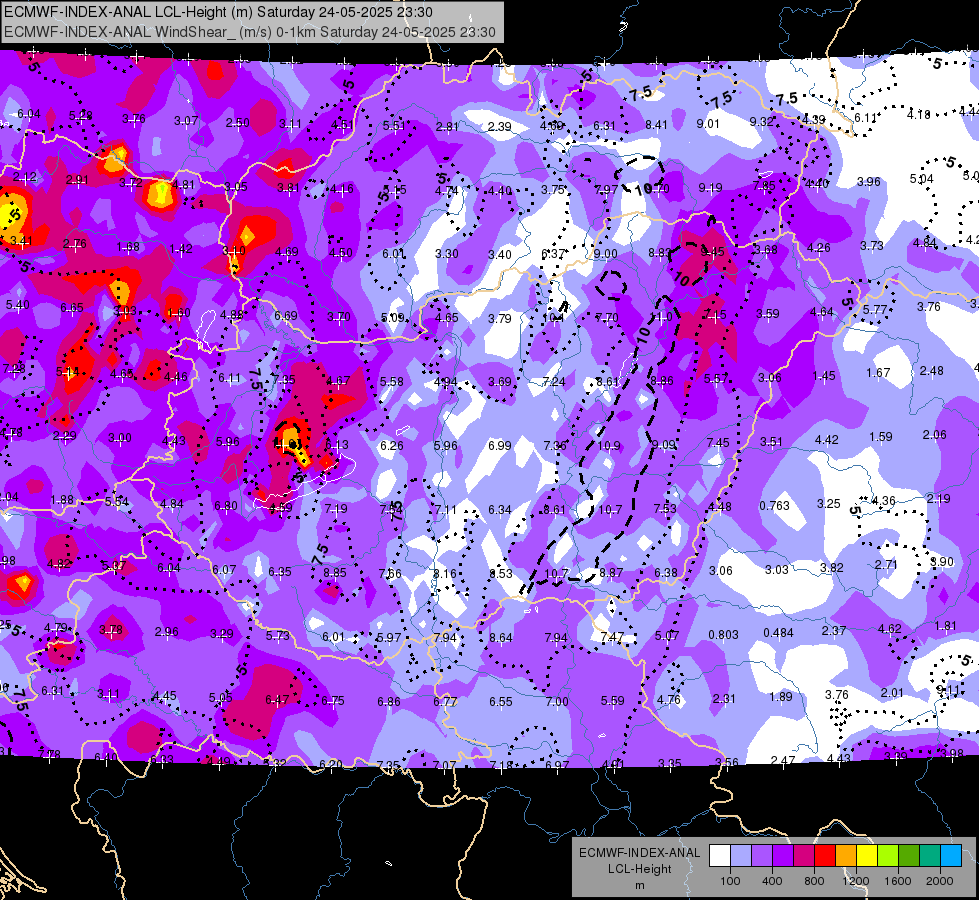Click the grid value 9.32 near the top
Screen dimensions: 979x900
coord(761,121)
